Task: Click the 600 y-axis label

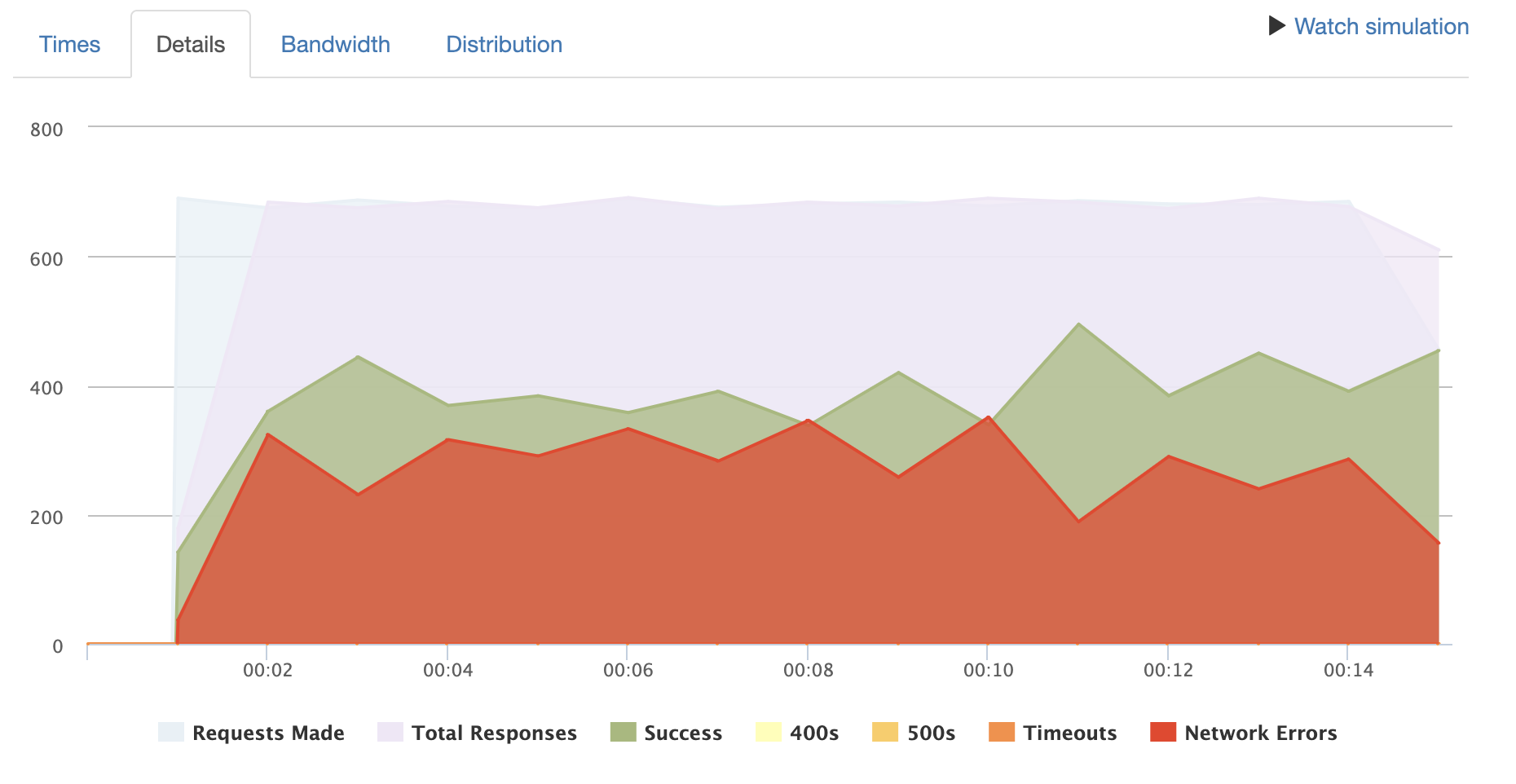Action: coord(46,258)
